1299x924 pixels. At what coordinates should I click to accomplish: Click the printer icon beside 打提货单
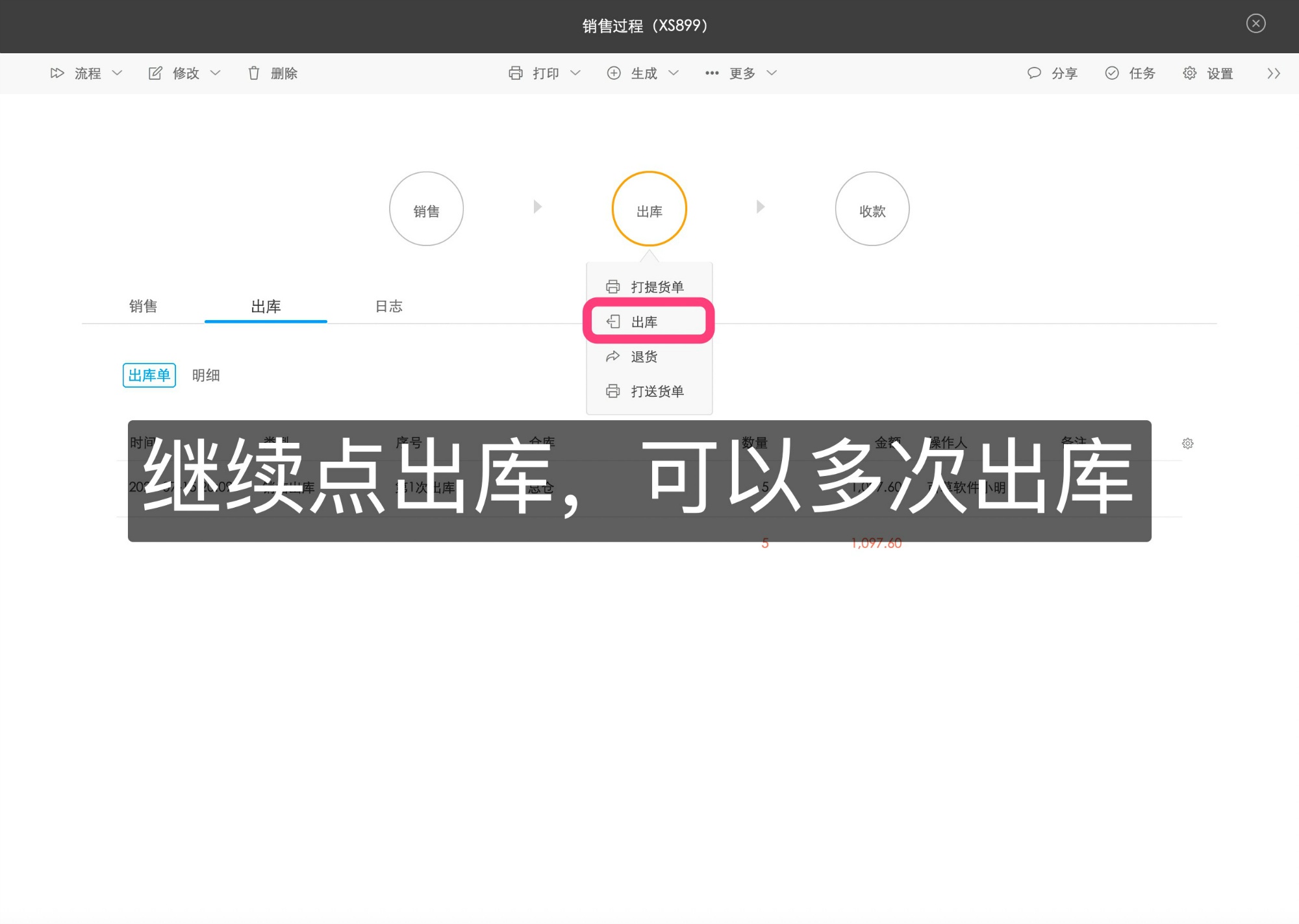coord(612,287)
